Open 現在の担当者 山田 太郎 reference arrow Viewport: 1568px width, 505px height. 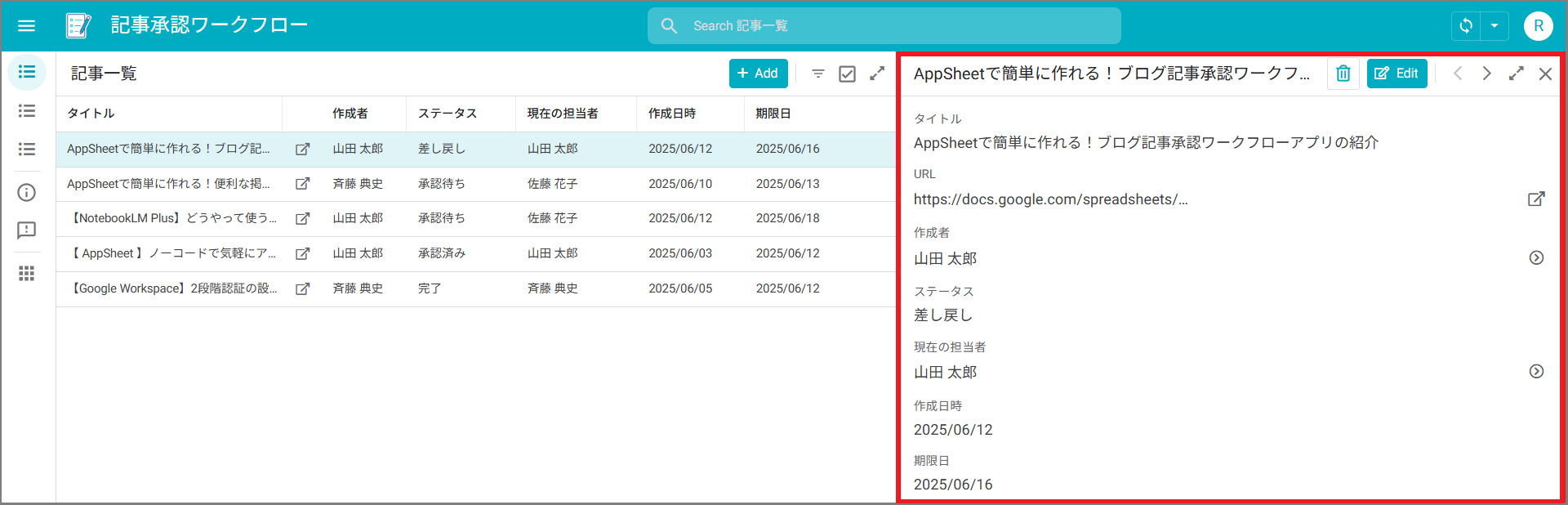1536,371
